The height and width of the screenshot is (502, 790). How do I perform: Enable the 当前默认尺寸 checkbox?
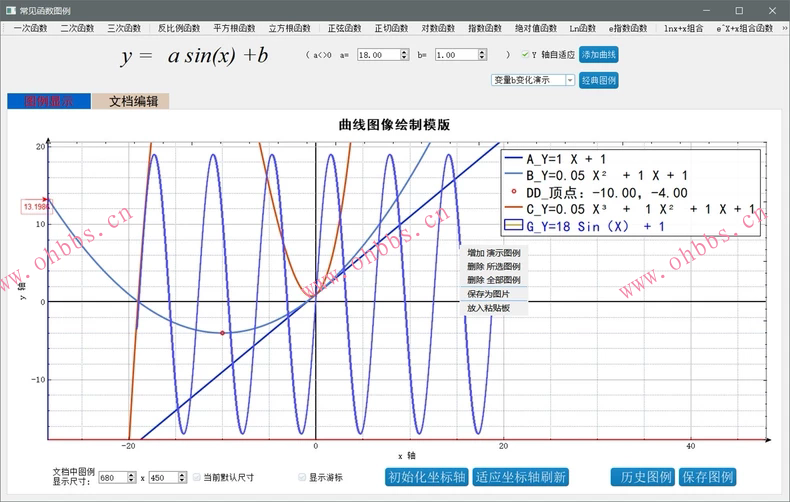click(x=197, y=478)
